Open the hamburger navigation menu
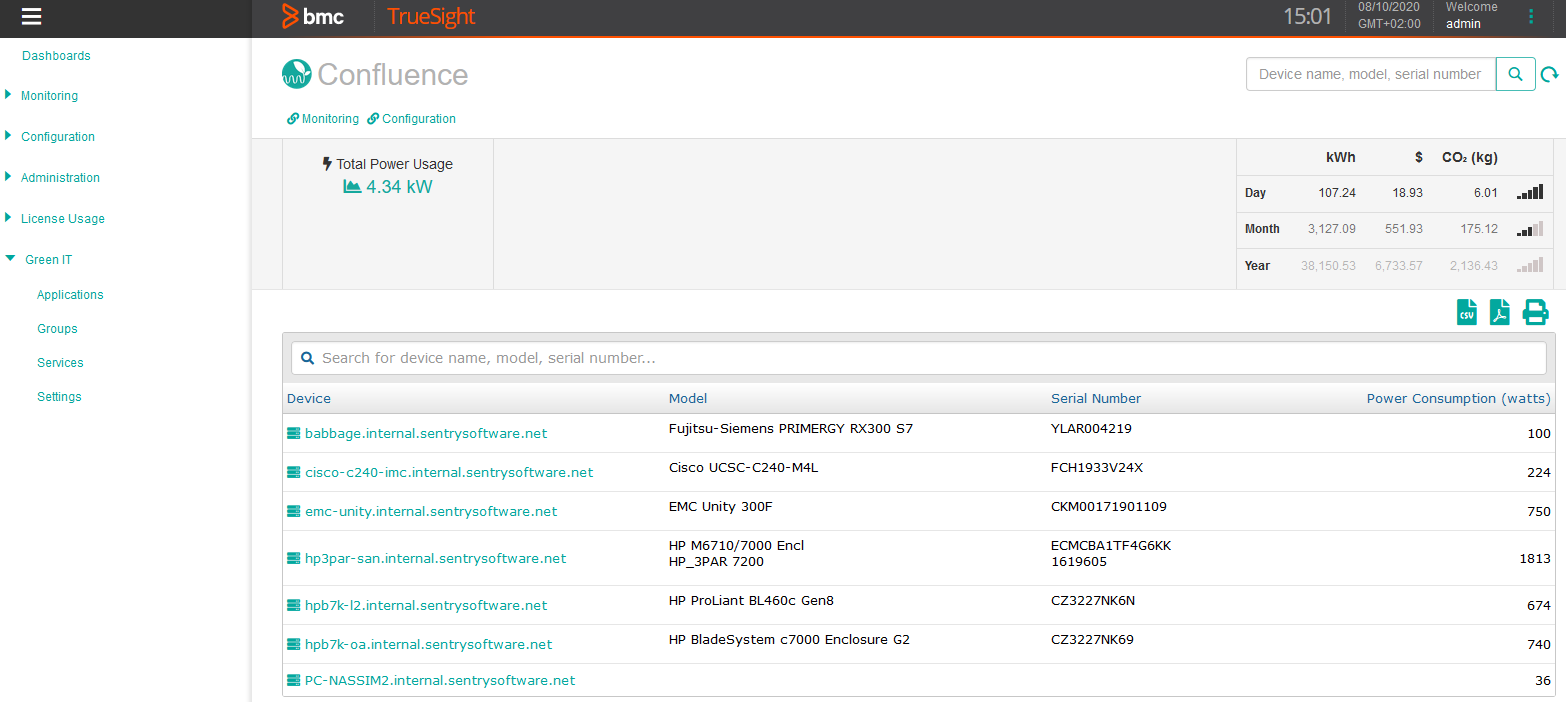 point(32,16)
